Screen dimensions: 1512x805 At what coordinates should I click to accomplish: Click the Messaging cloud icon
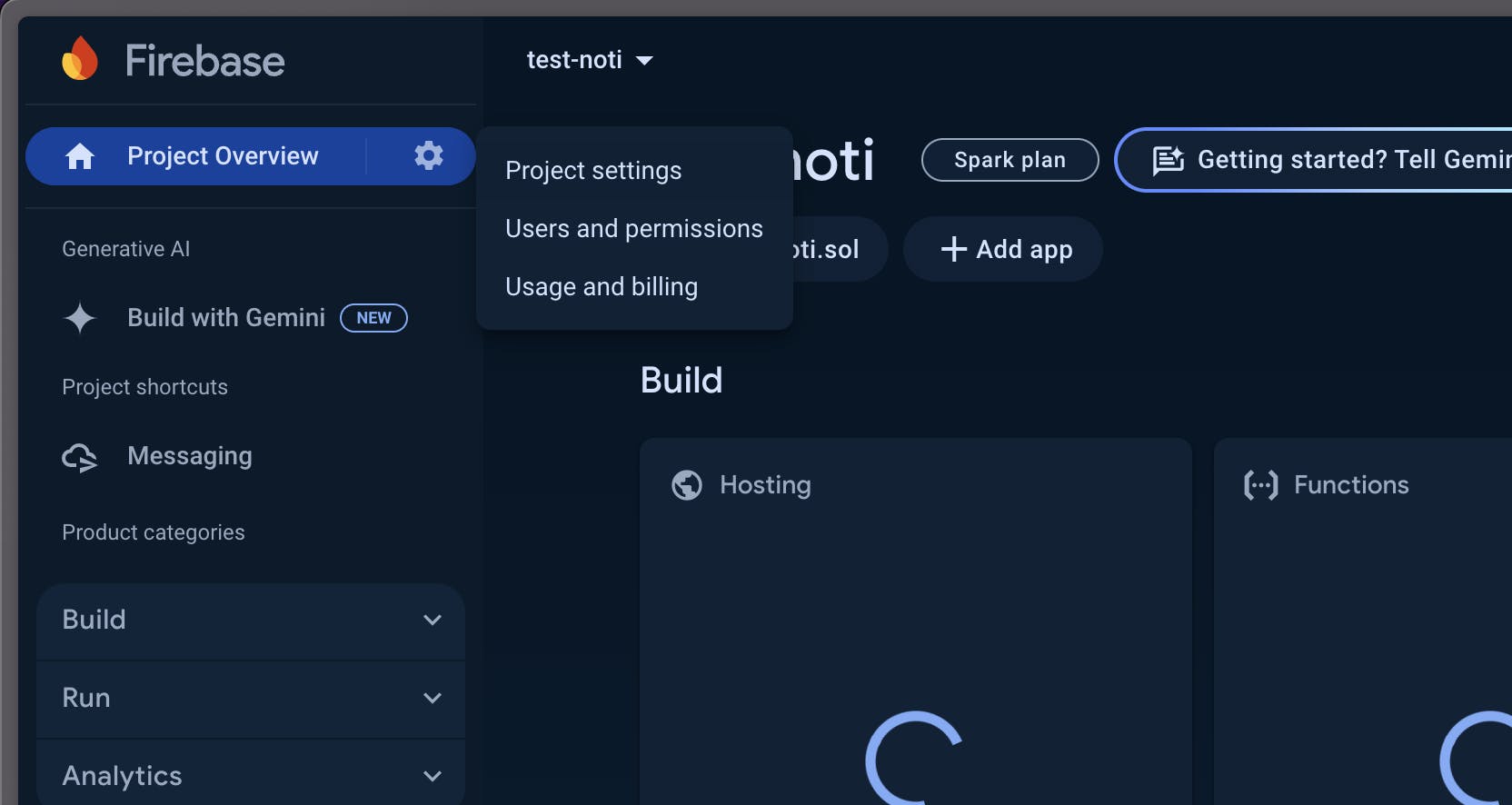pos(80,457)
